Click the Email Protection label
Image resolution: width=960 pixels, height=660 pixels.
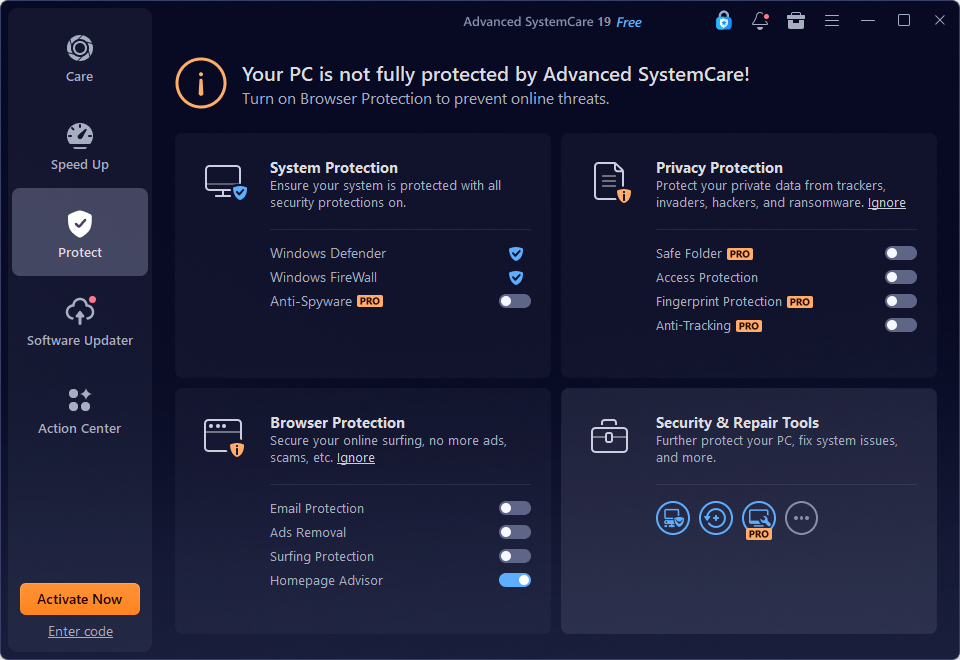tap(317, 509)
